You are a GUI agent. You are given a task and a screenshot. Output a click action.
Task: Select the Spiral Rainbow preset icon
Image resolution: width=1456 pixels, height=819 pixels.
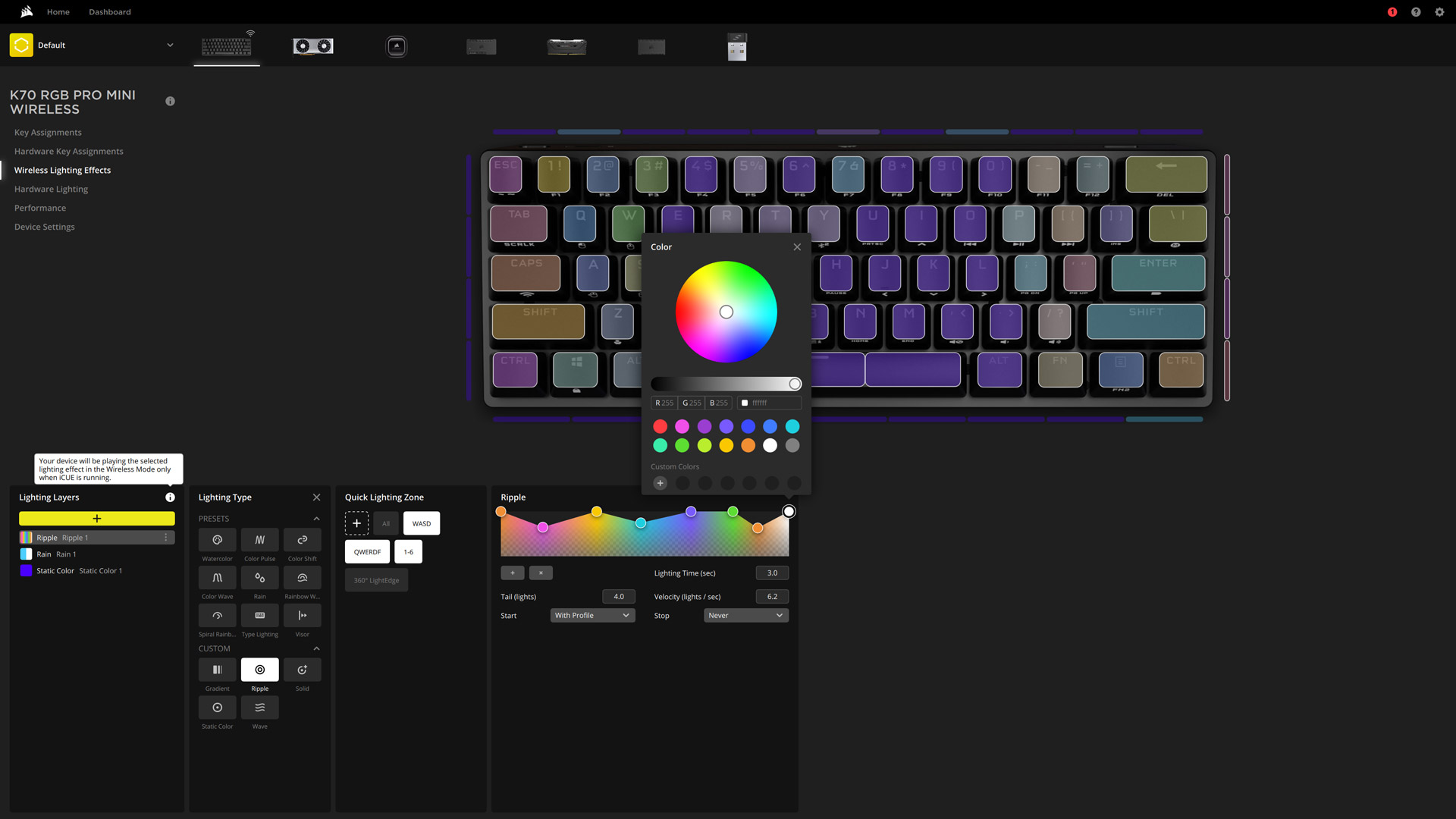[x=217, y=616]
